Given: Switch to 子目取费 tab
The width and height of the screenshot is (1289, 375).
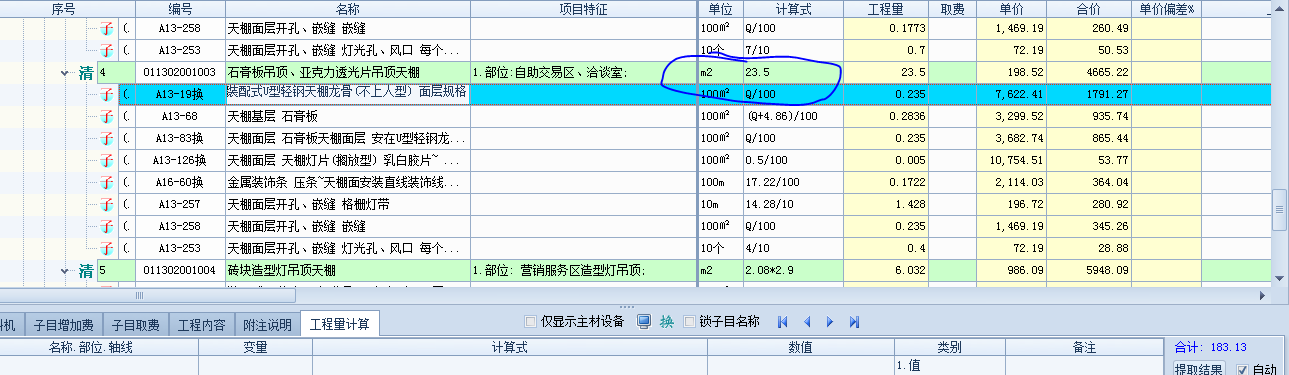Looking at the screenshot, I should (135, 325).
